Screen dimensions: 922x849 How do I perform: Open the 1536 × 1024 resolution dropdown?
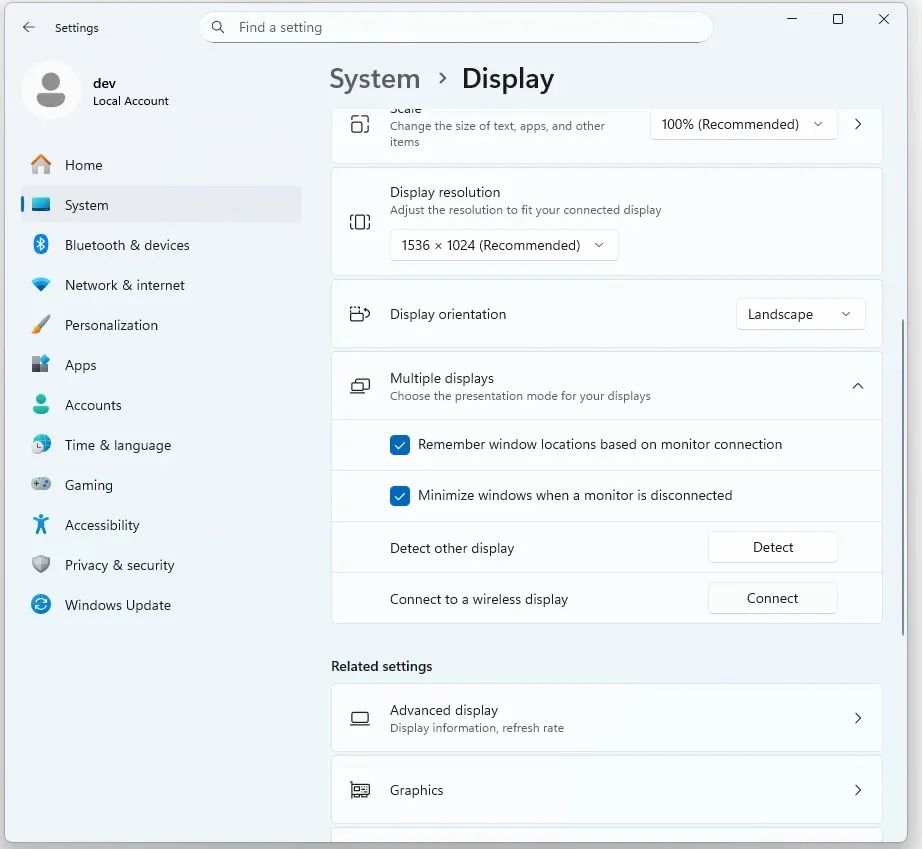tap(504, 245)
